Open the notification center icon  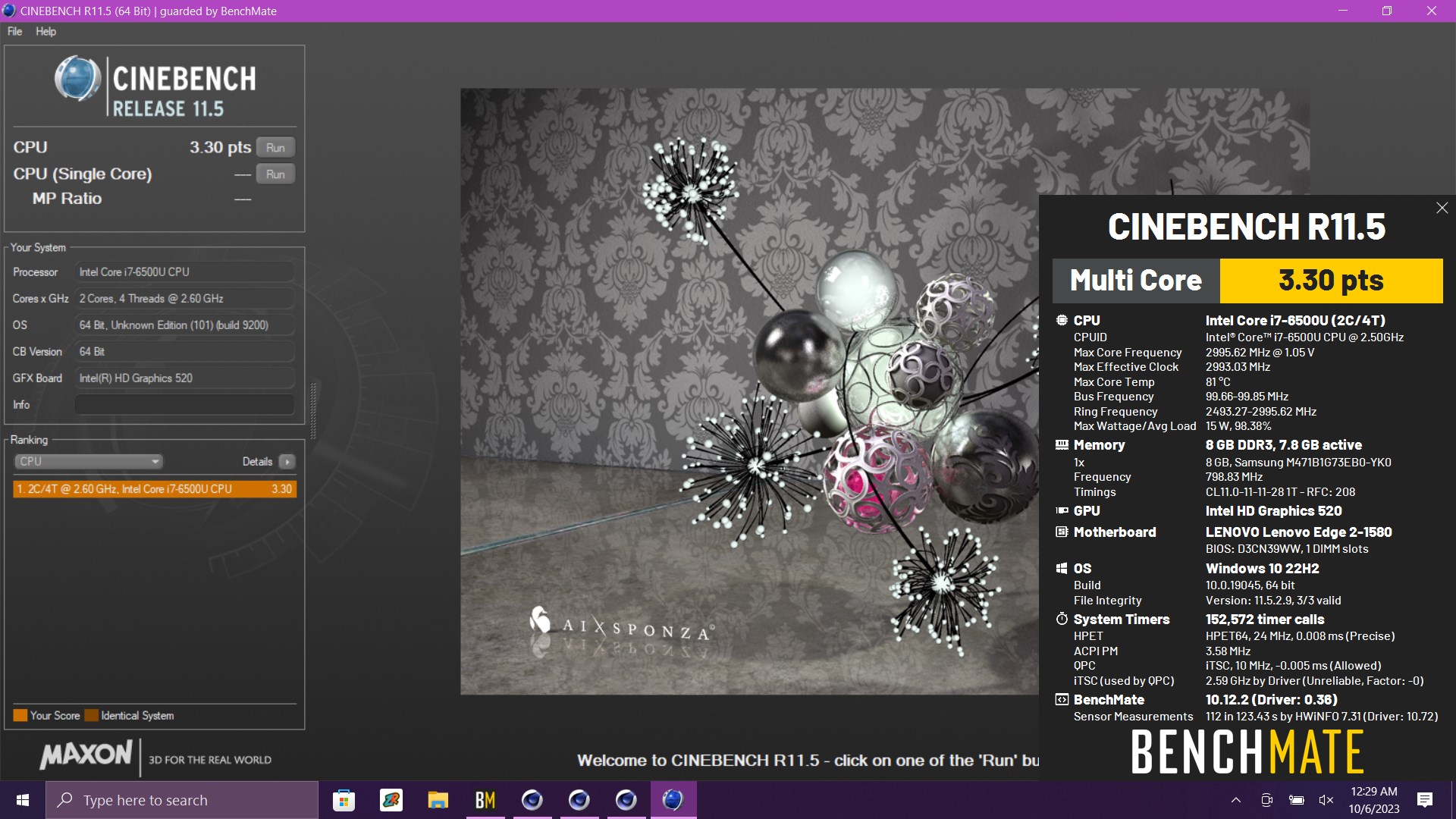click(x=1425, y=800)
